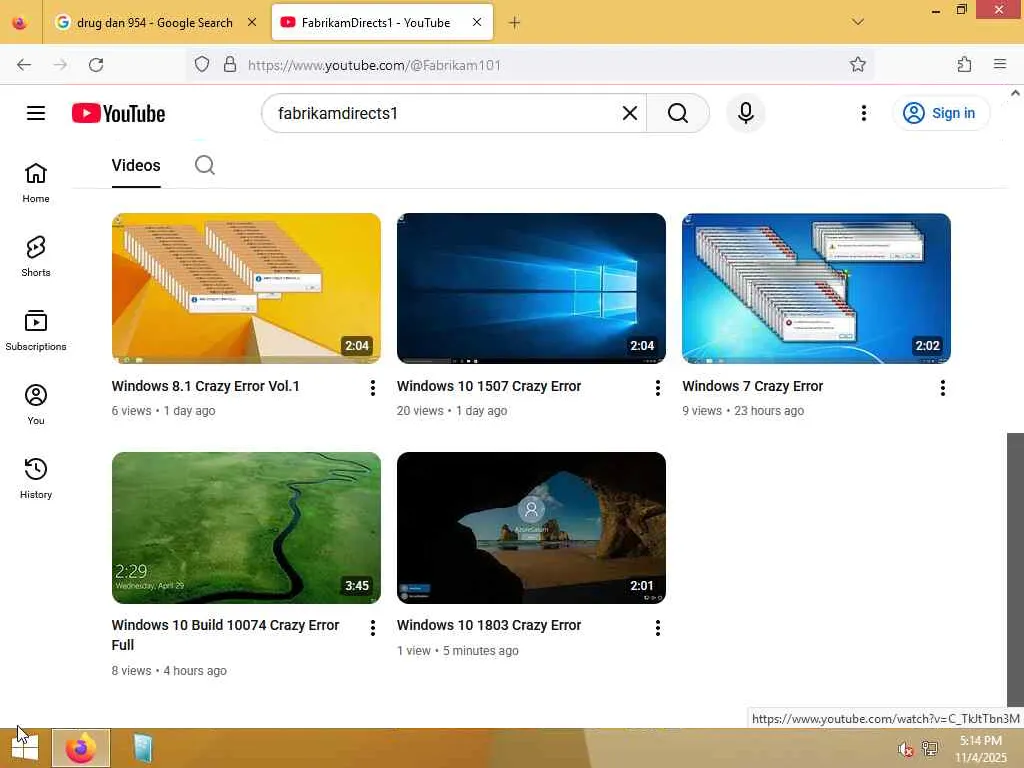1024x768 pixels.
Task: Open options for Windows 7 Crazy Error
Action: pos(942,388)
